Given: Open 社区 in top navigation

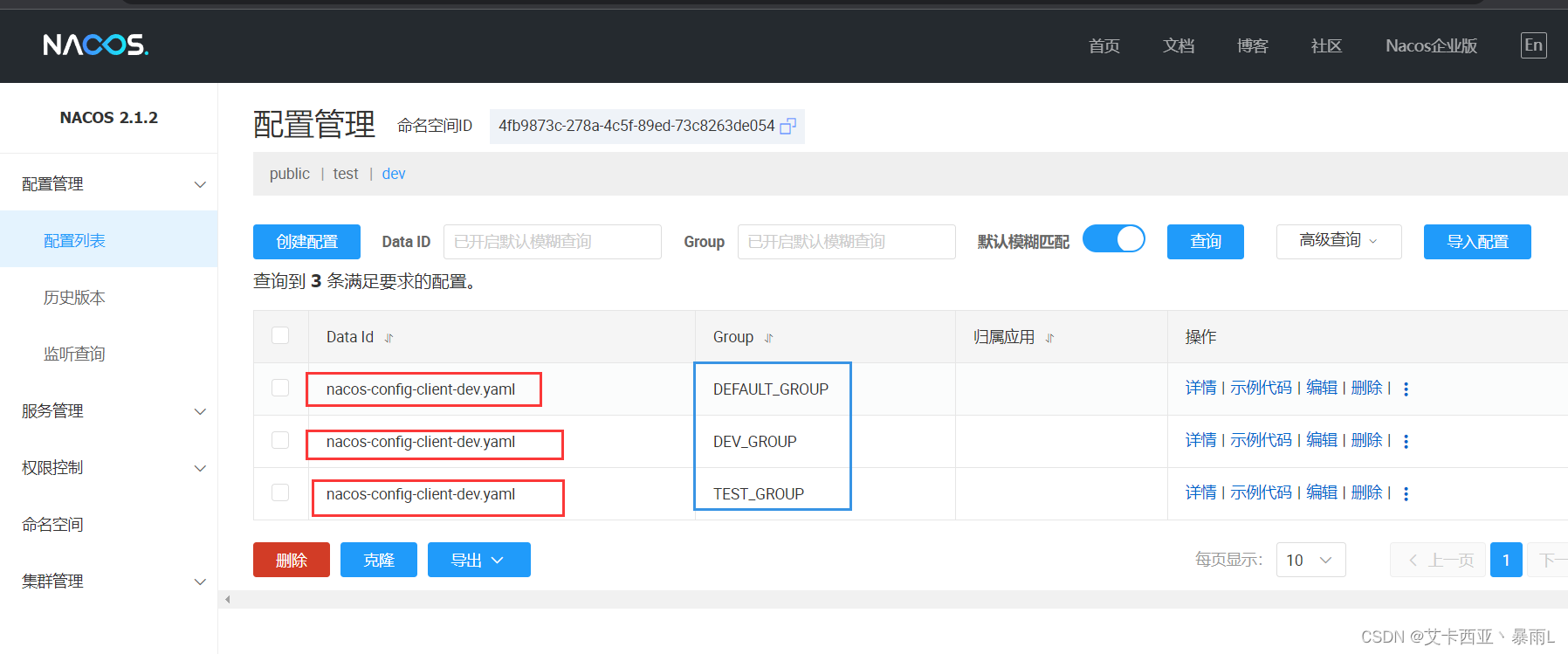Looking at the screenshot, I should click(1326, 45).
